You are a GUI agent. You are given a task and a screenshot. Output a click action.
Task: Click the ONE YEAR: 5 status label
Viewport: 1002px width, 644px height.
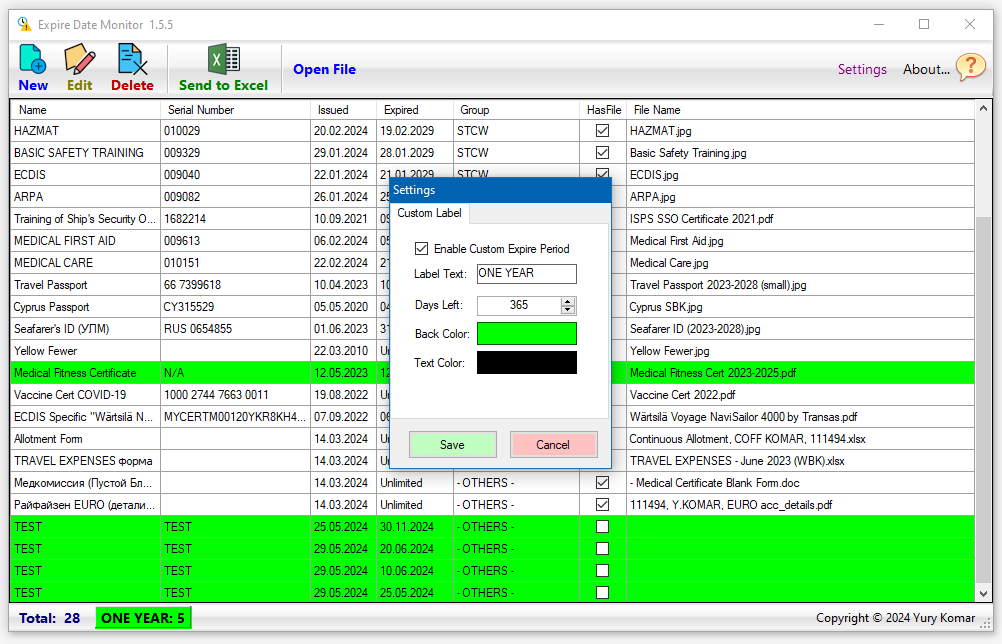(143, 618)
